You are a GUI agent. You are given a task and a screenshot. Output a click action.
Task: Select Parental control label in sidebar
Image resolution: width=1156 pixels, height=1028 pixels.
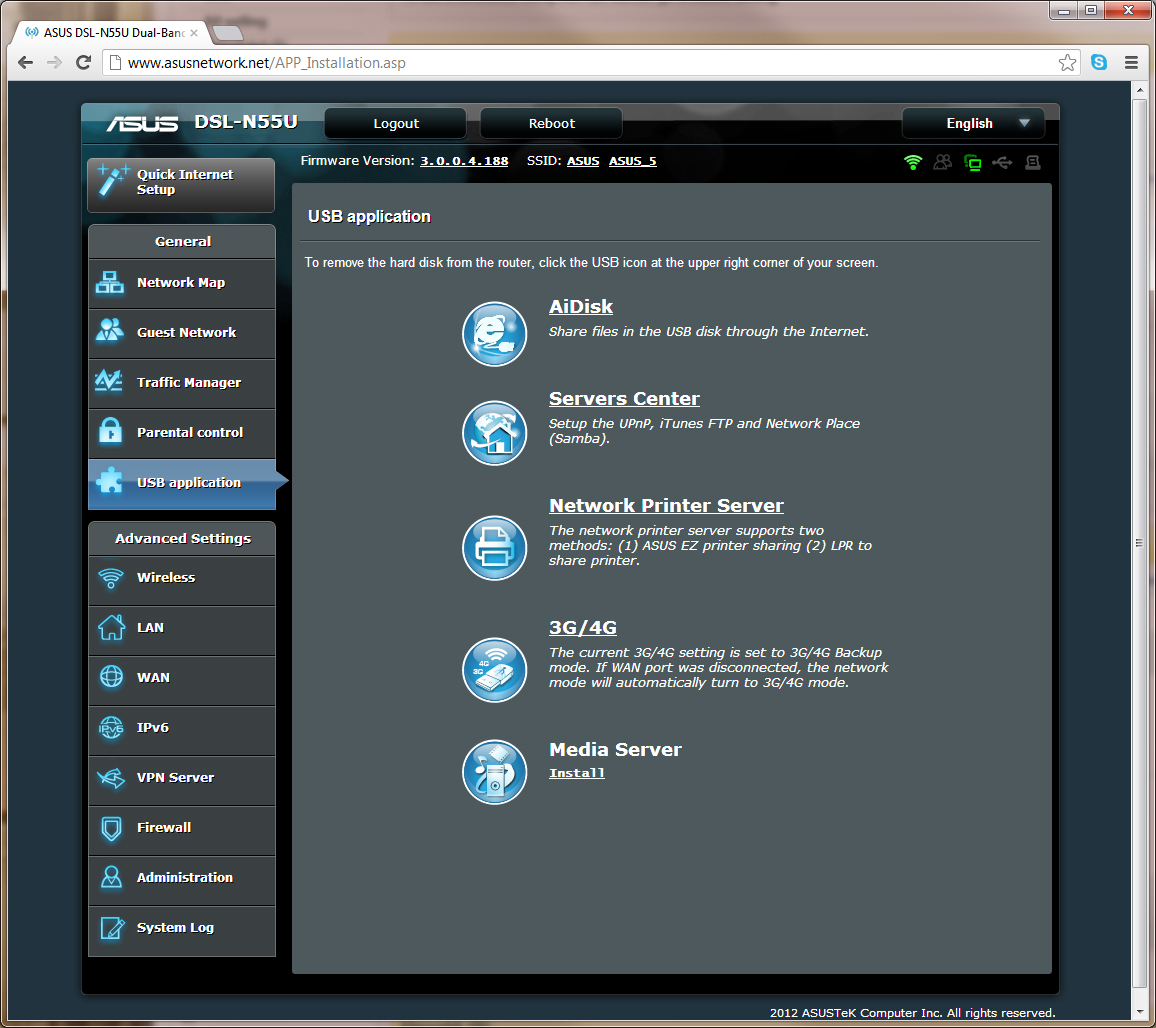click(x=189, y=432)
